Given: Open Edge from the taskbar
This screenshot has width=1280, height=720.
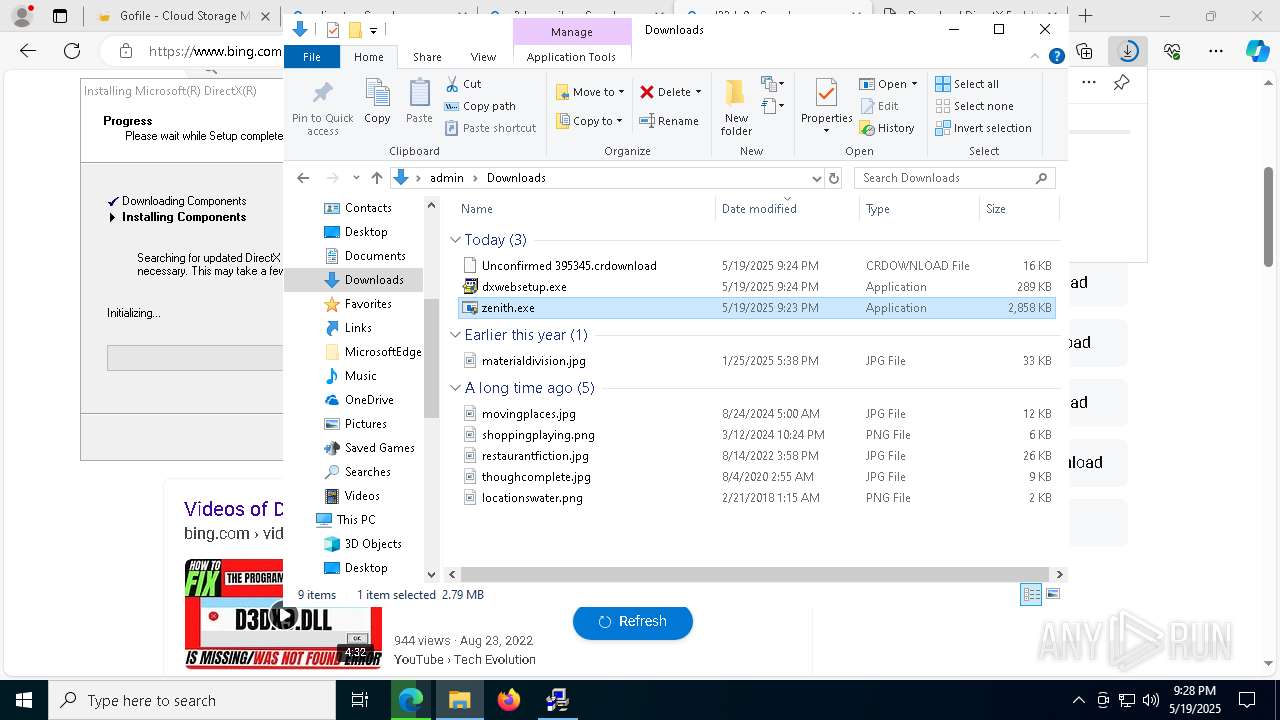Looking at the screenshot, I should (x=411, y=700).
